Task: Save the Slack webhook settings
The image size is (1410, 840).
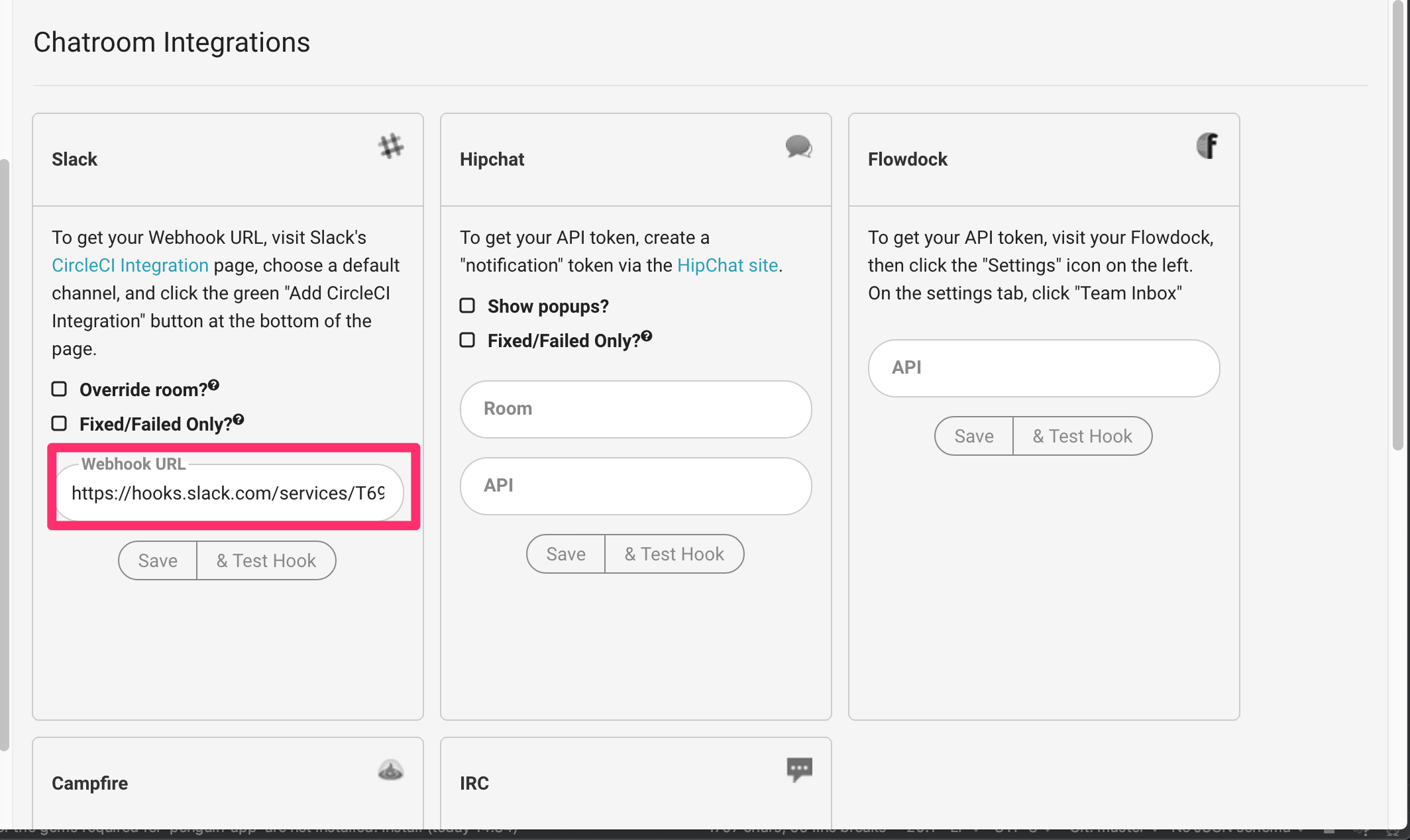Action: pos(158,560)
